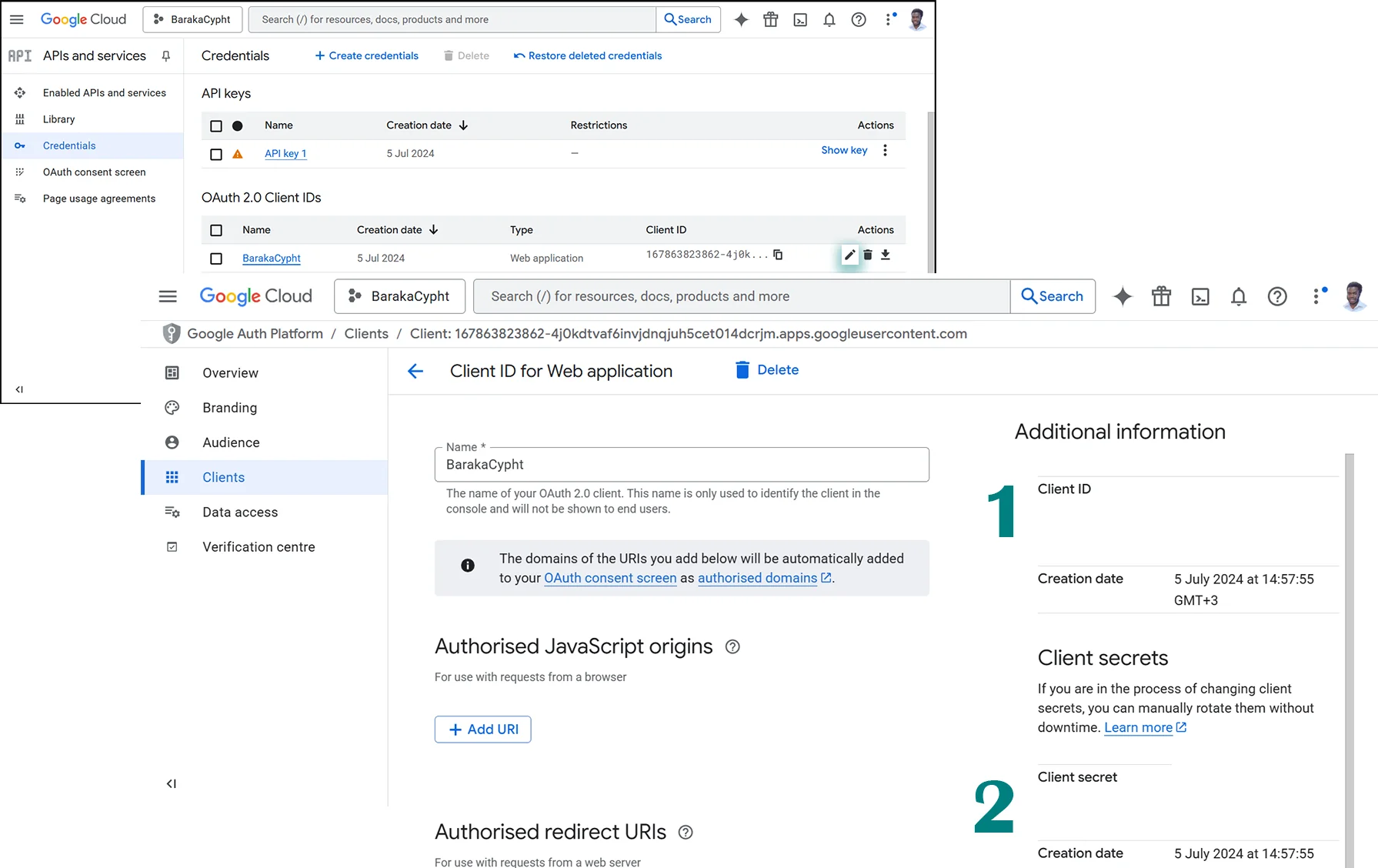Open authorised domains link
This screenshot has width=1378, height=868.
tap(764, 578)
